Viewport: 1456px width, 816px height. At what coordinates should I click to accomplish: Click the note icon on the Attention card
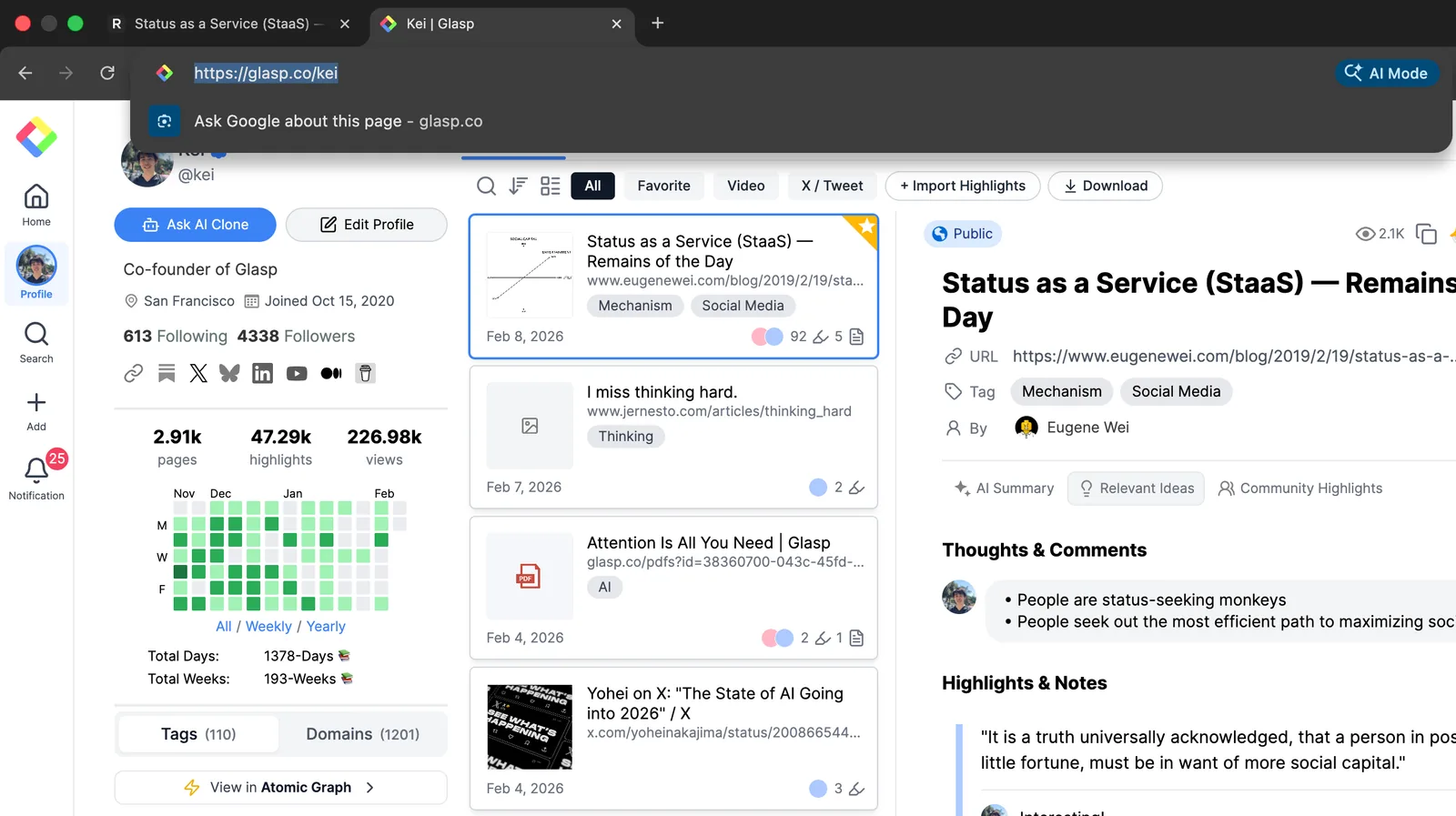[856, 639]
